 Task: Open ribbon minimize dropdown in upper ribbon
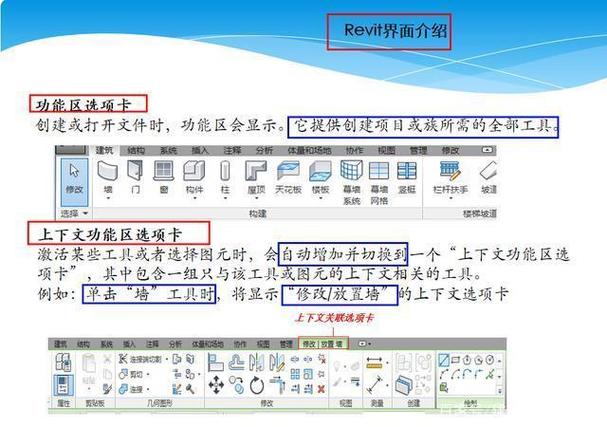pos(488,150)
